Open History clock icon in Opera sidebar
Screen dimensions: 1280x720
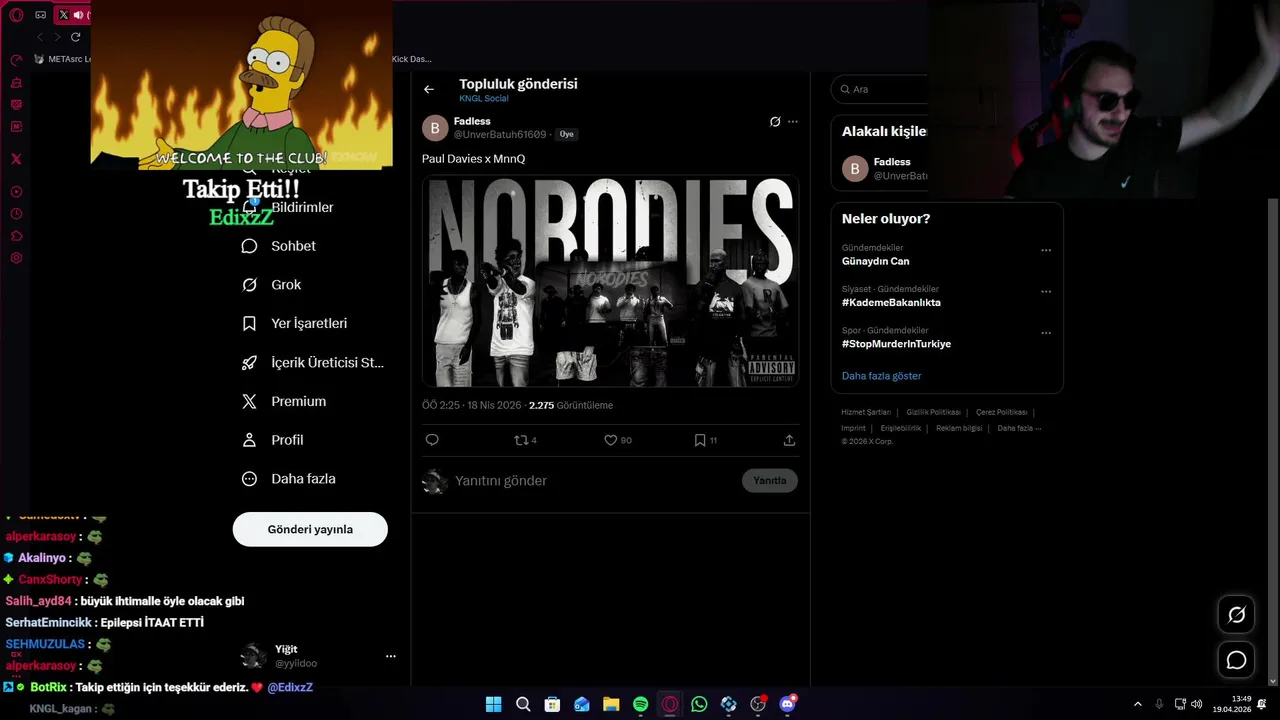pos(16,214)
